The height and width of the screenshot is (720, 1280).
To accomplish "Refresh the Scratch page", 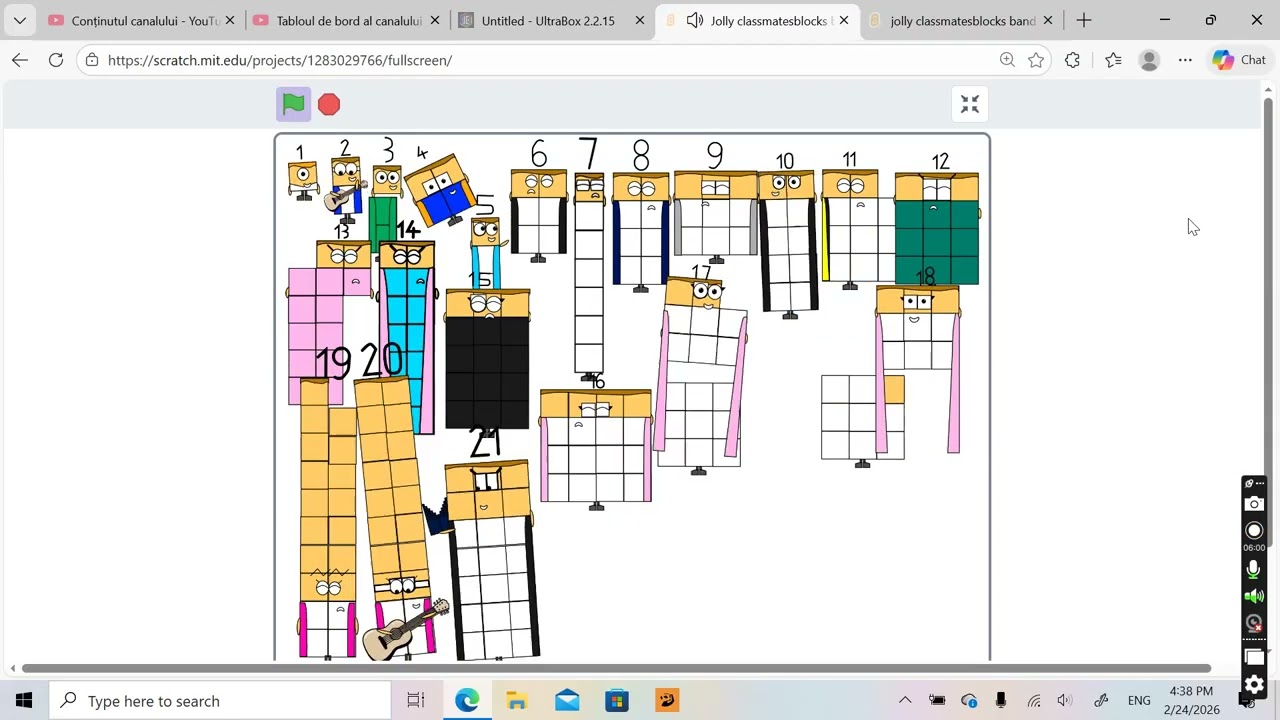I will click(56, 60).
